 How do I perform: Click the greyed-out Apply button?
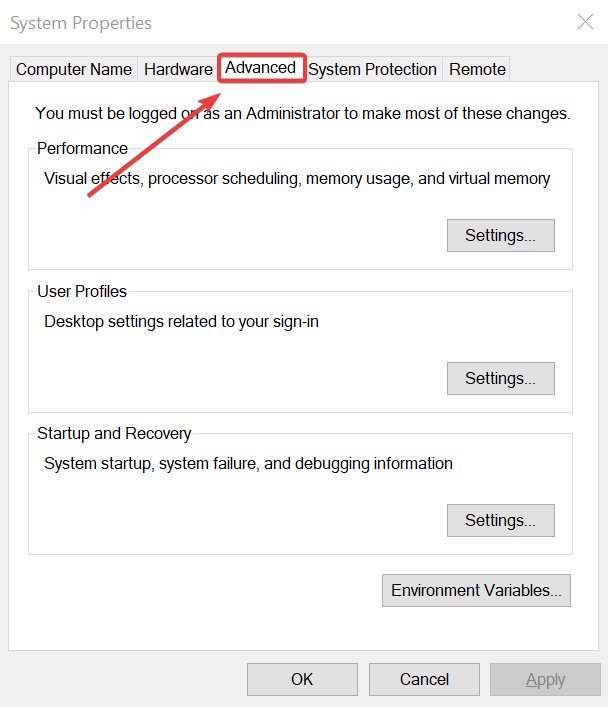545,679
